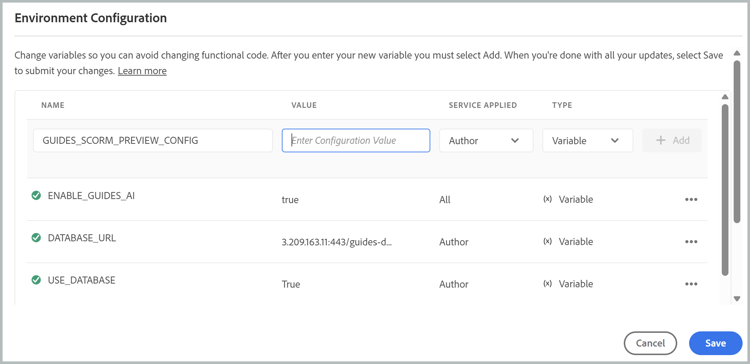Click green check icon beside DATABASE_URL
The width and height of the screenshot is (750, 364).
click(x=36, y=237)
